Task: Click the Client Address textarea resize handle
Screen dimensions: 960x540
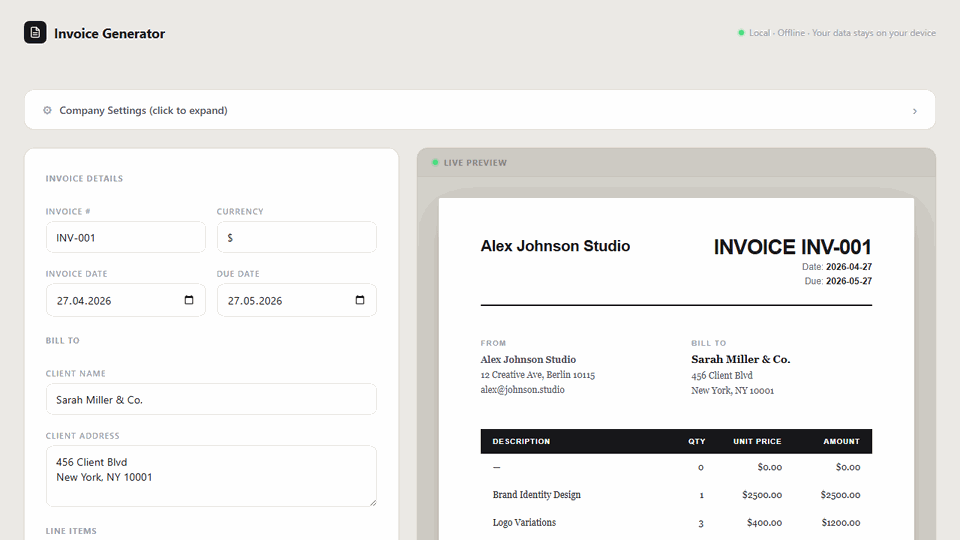Action: click(372, 502)
